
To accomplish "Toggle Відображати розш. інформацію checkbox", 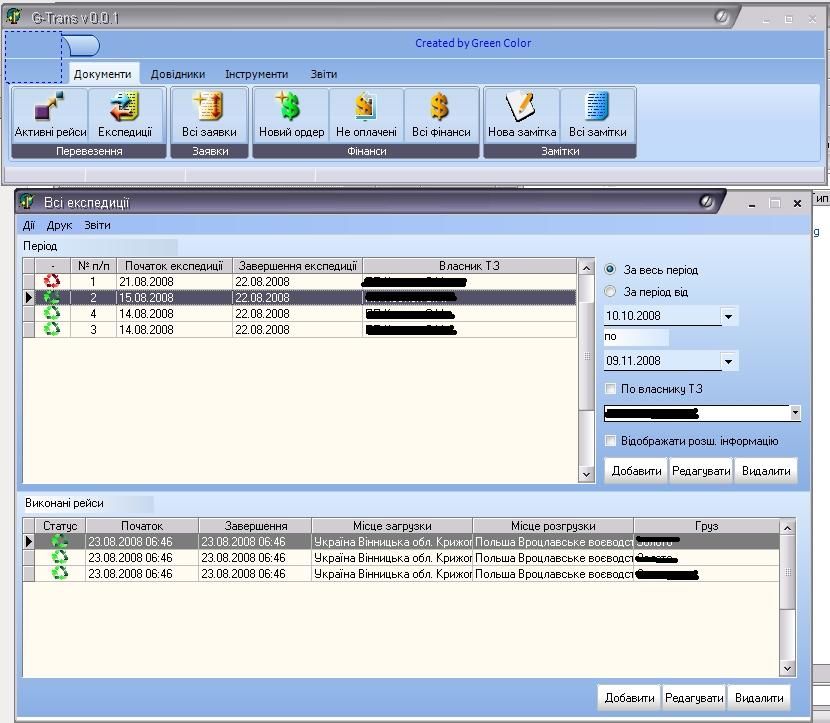I will [610, 440].
